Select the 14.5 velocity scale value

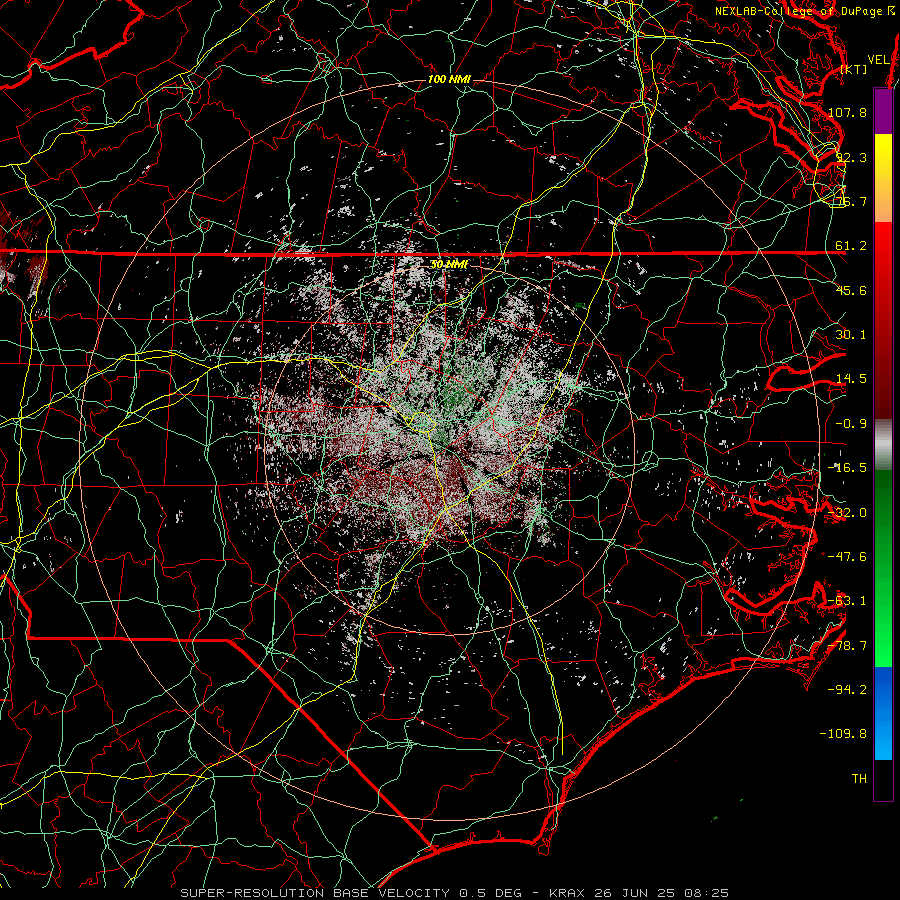(x=851, y=379)
